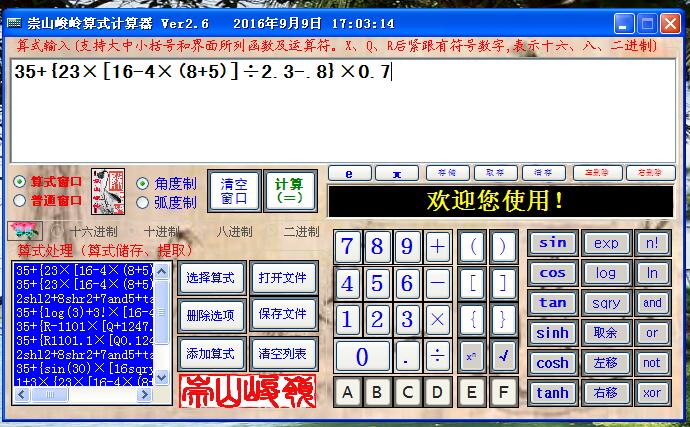690x427 pixels.
Task: Select the 弧度制 radian mode
Action: click(166, 202)
